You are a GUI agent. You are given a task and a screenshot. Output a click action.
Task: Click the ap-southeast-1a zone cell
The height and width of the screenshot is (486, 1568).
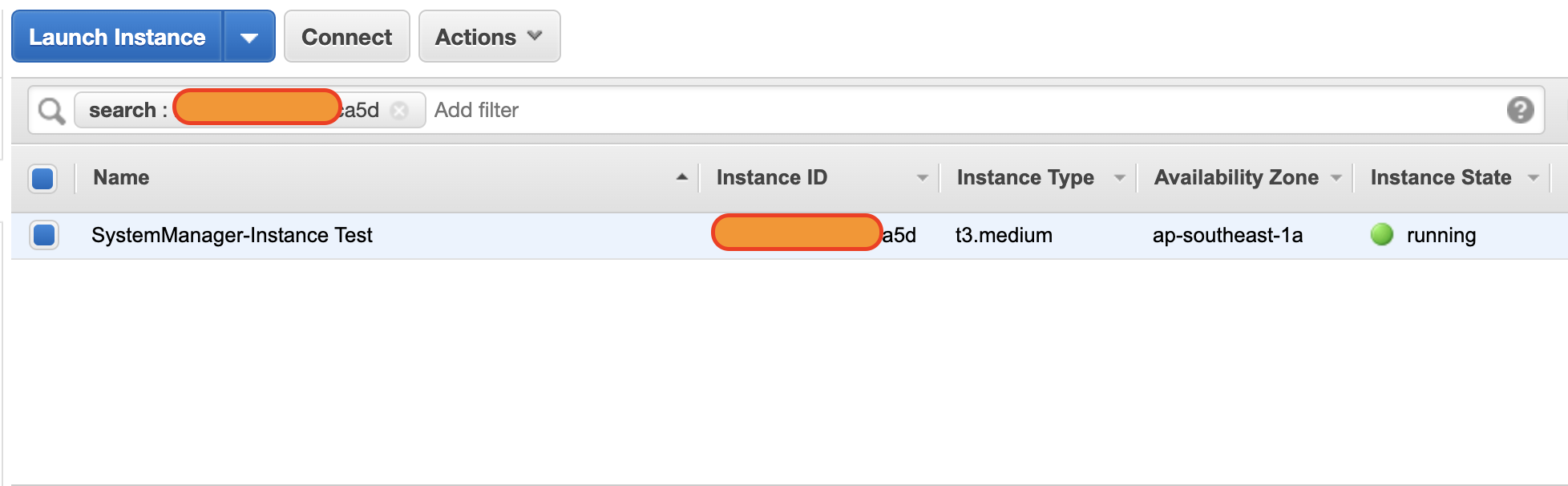click(1227, 236)
